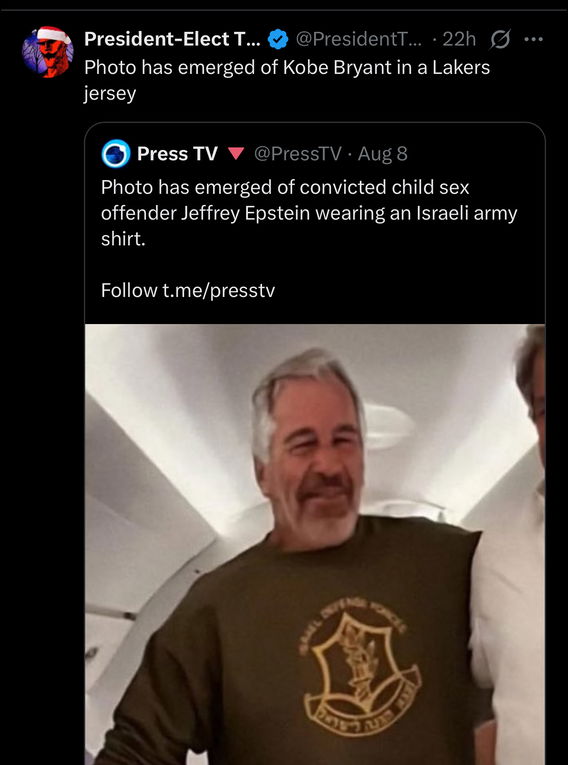Open the Kobe Bryant Lakers jersey post text

pyautogui.click(x=287, y=80)
